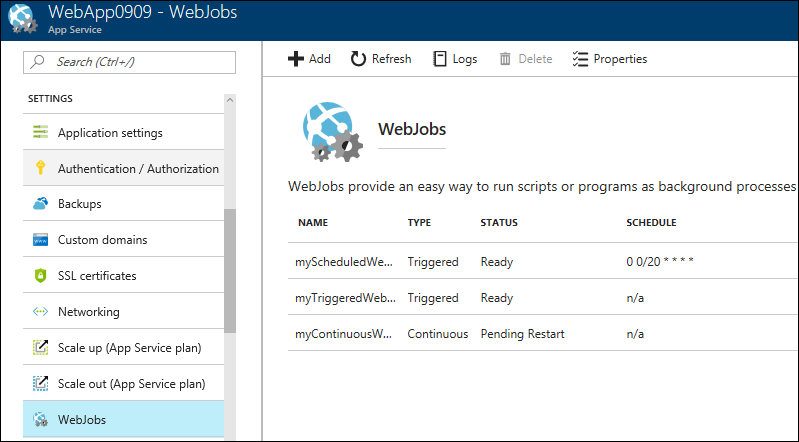Image resolution: width=799 pixels, height=442 pixels.
Task: Open Custom domains settings
Action: point(102,240)
